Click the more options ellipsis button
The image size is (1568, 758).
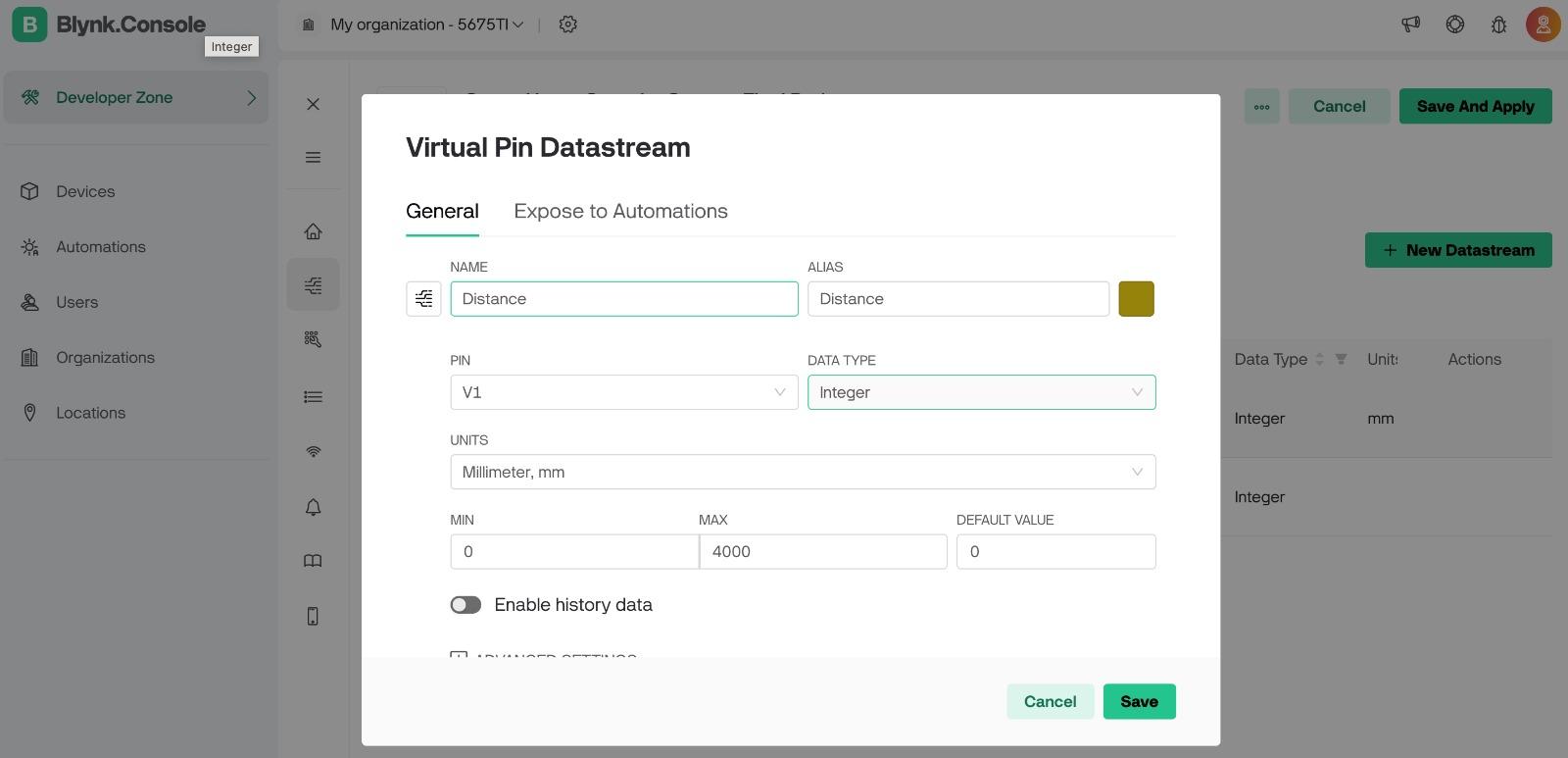coord(1261,107)
